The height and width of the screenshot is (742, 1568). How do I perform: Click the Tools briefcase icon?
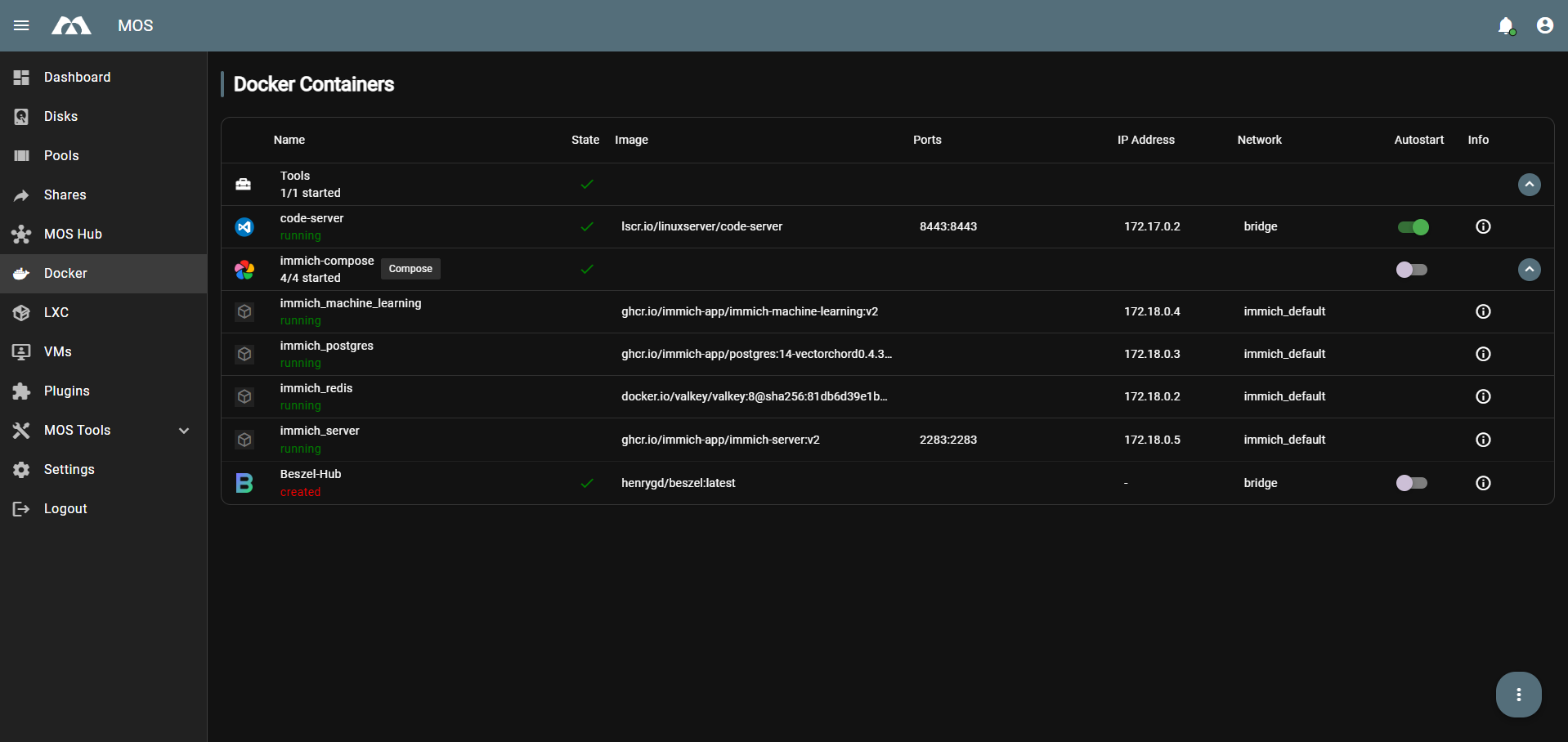tap(244, 184)
